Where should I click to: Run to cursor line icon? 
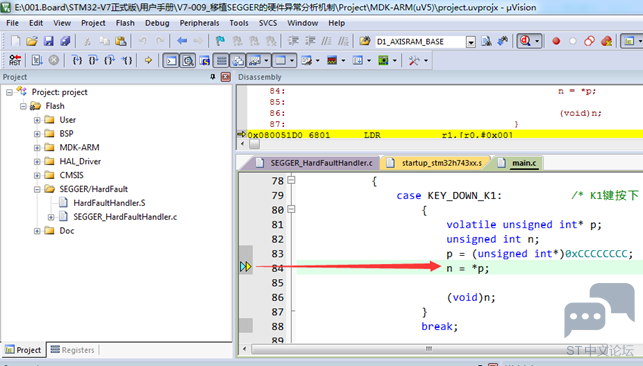click(x=127, y=61)
